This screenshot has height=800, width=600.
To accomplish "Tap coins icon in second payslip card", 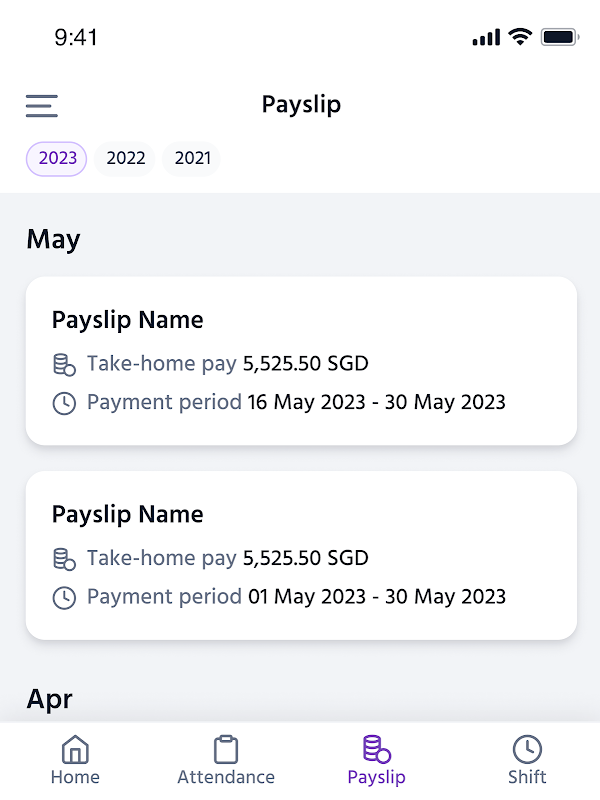I will point(64,558).
